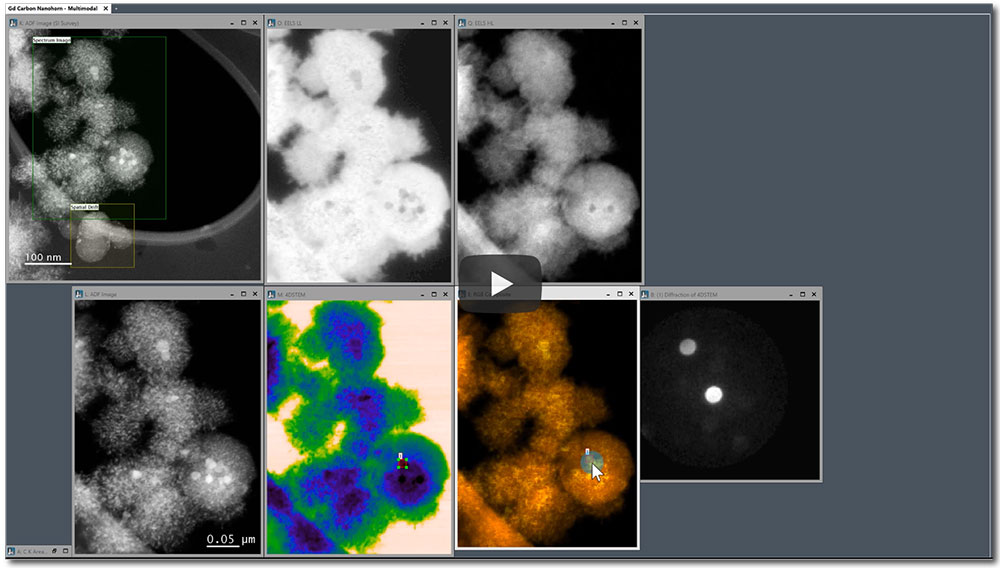Click the 100 nm scale bar in the survey image
1000x568 pixels.
point(47,258)
